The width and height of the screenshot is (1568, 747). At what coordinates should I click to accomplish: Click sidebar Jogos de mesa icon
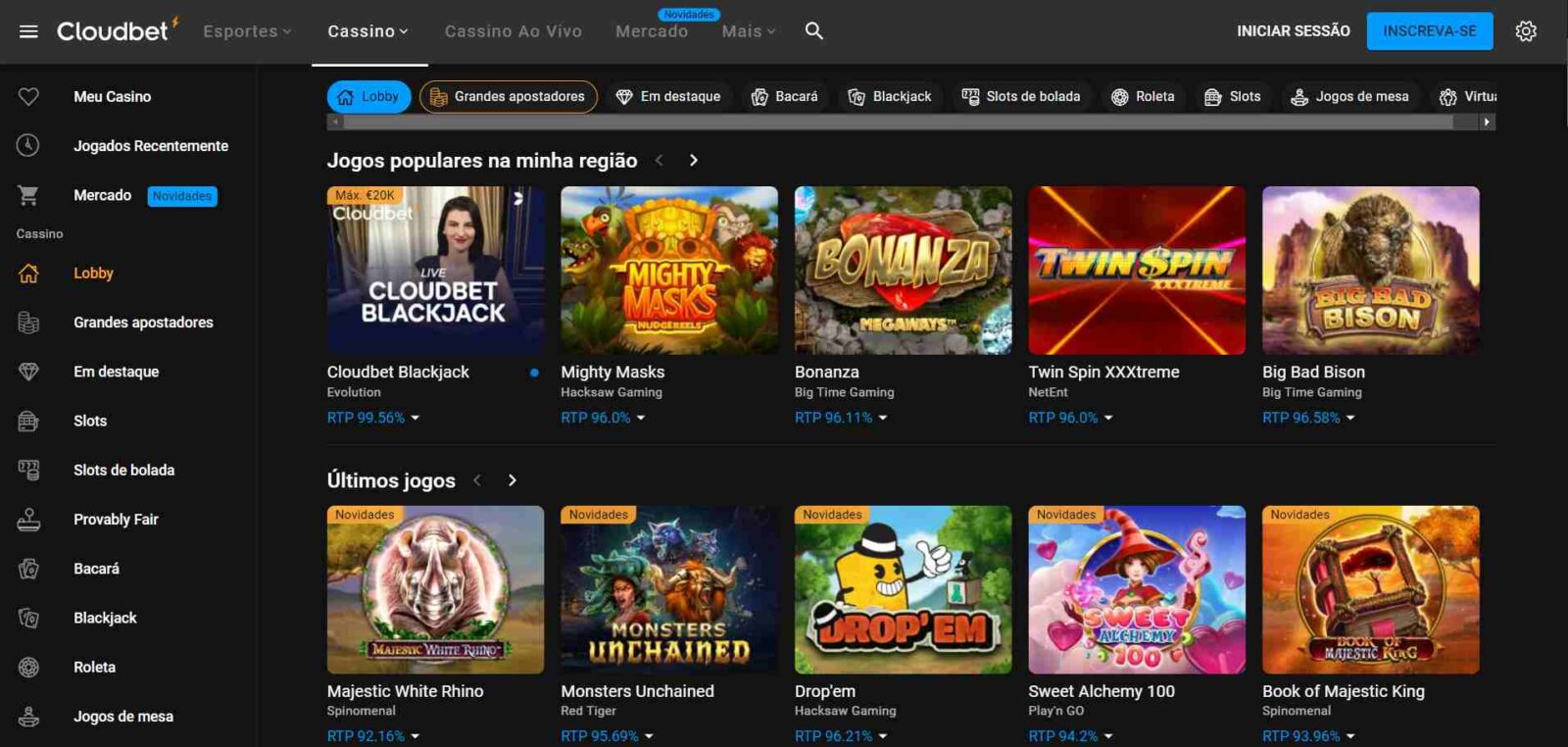click(28, 717)
